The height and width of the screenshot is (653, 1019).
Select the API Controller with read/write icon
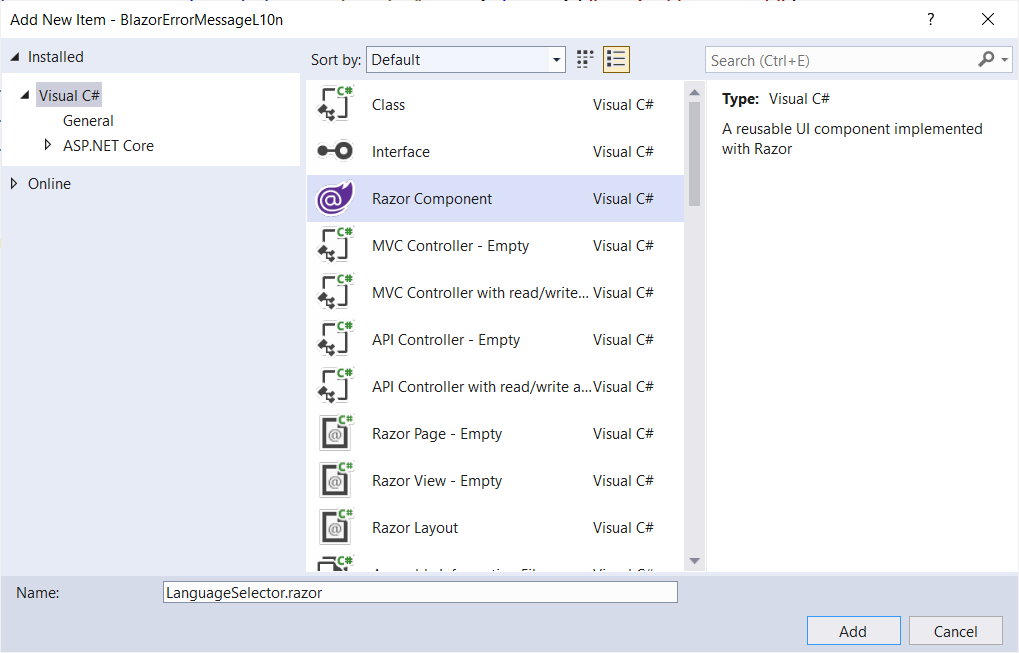[x=335, y=386]
